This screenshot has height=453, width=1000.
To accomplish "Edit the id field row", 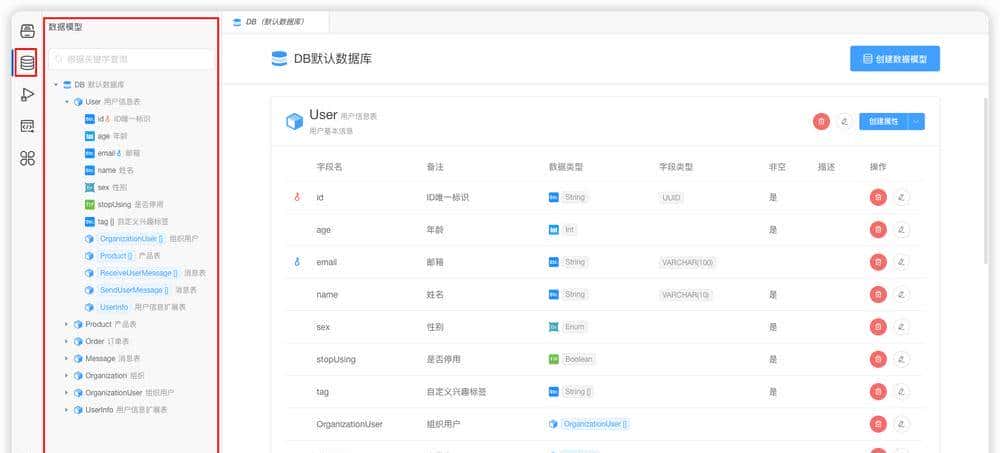I will click(x=901, y=197).
